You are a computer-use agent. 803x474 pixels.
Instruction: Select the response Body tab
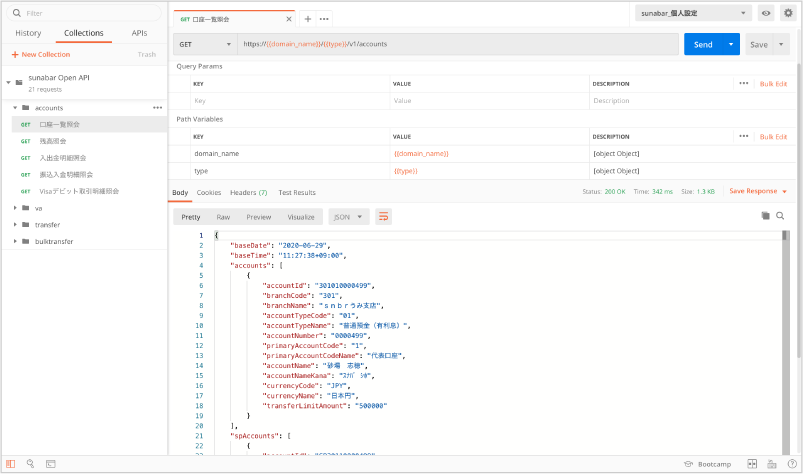pyautogui.click(x=180, y=192)
